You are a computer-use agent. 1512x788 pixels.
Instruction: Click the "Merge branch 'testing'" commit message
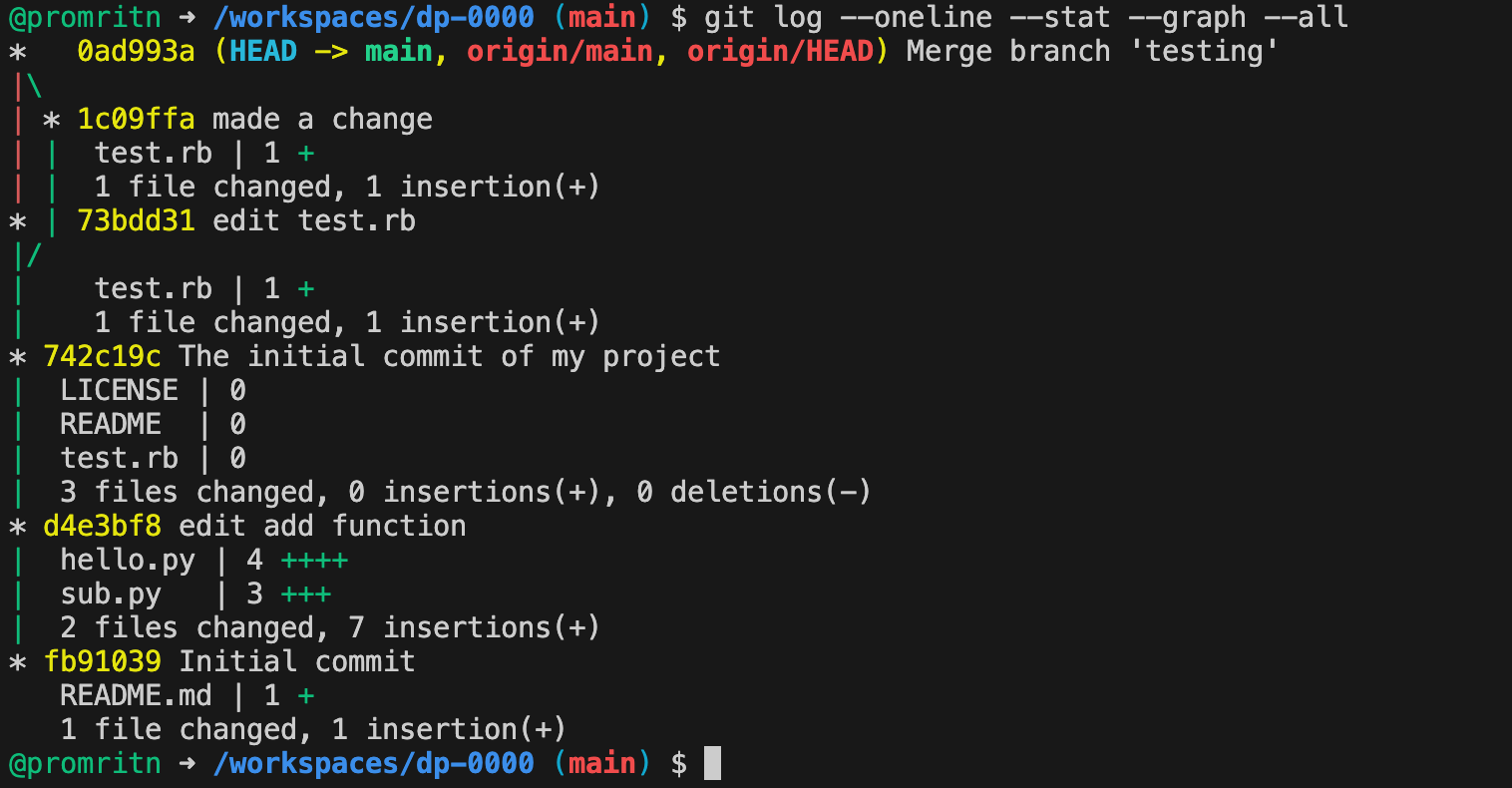point(1092,51)
